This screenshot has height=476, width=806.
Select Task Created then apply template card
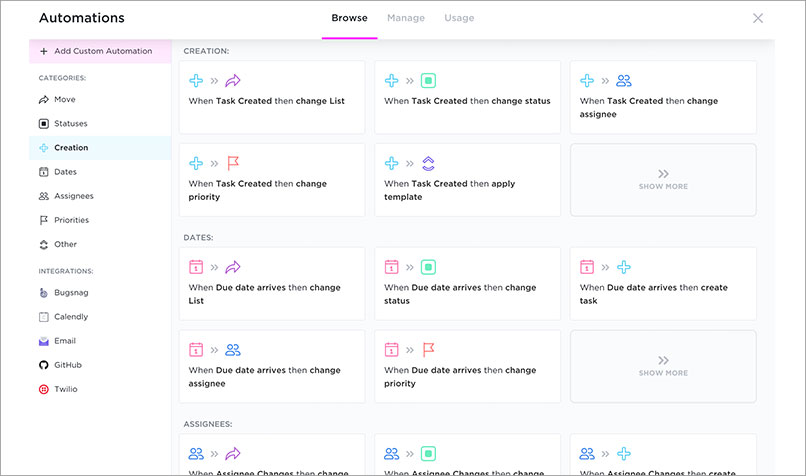pyautogui.click(x=467, y=180)
